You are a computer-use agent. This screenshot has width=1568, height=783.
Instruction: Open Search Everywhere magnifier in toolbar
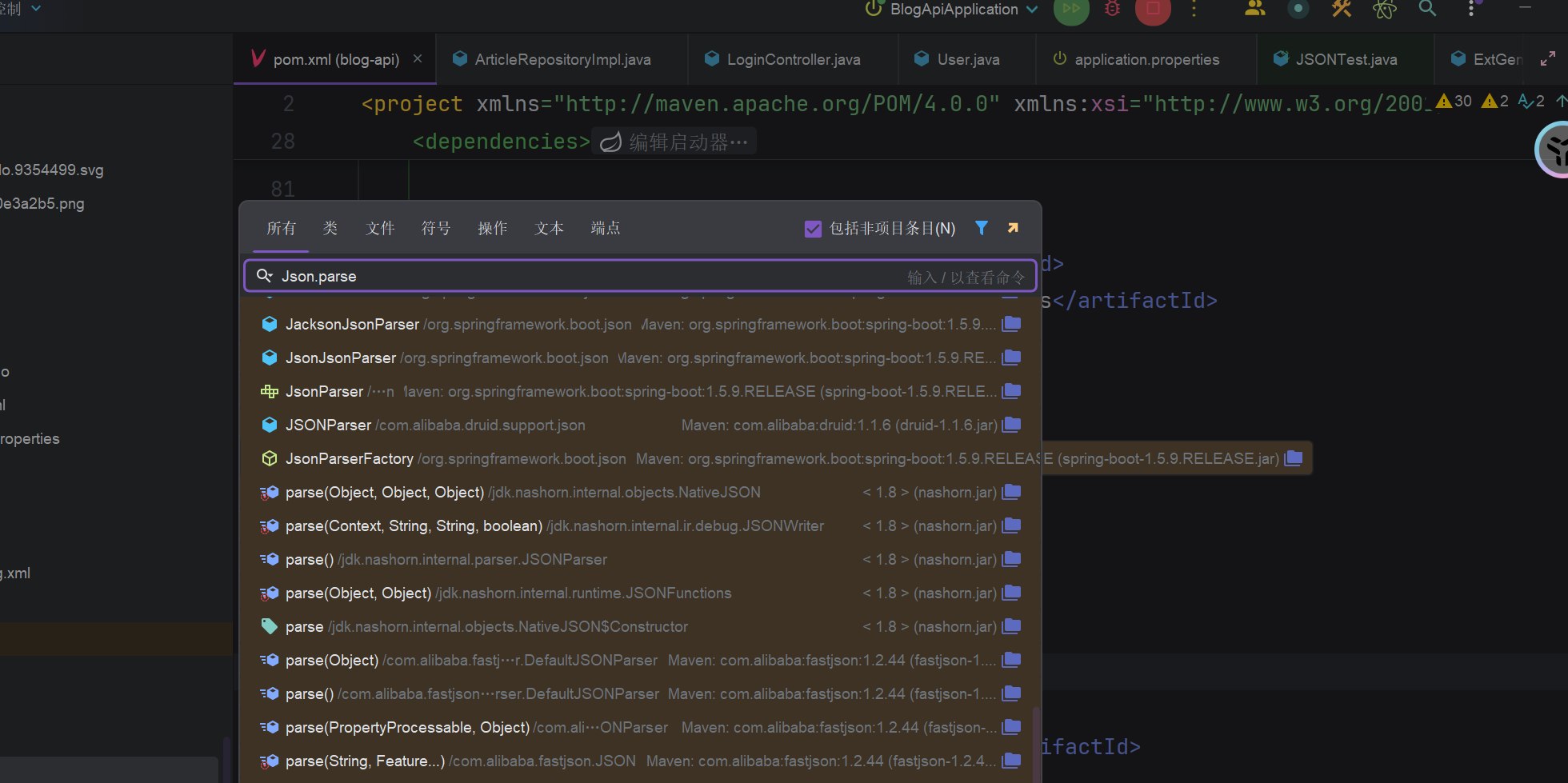coord(1427,10)
